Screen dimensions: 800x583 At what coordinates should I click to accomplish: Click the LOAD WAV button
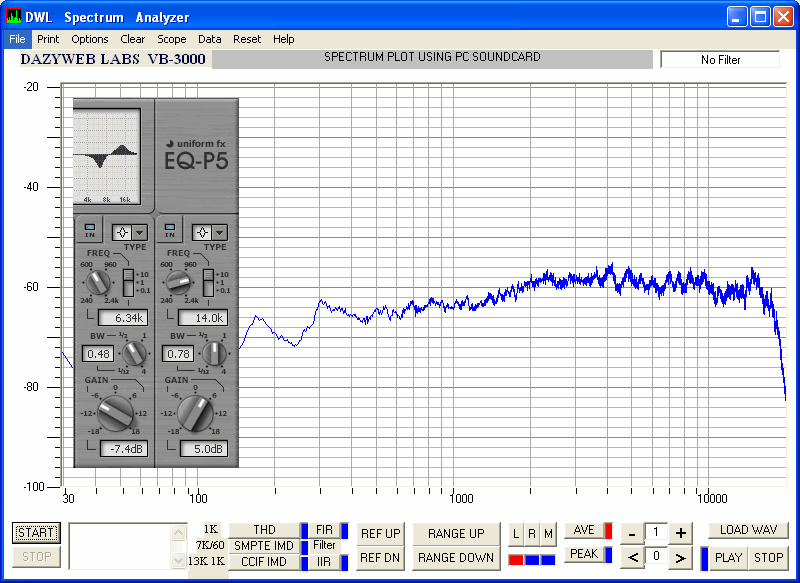pyautogui.click(x=748, y=530)
